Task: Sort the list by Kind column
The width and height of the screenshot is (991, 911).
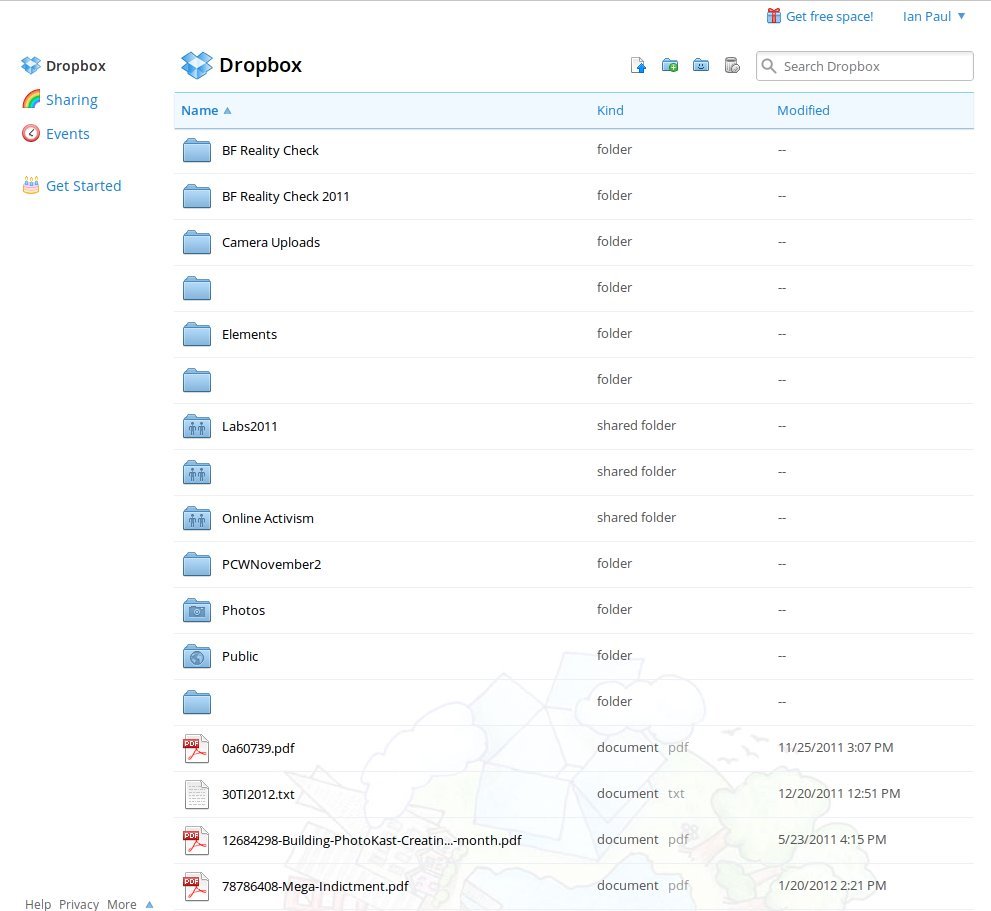Action: click(x=610, y=111)
